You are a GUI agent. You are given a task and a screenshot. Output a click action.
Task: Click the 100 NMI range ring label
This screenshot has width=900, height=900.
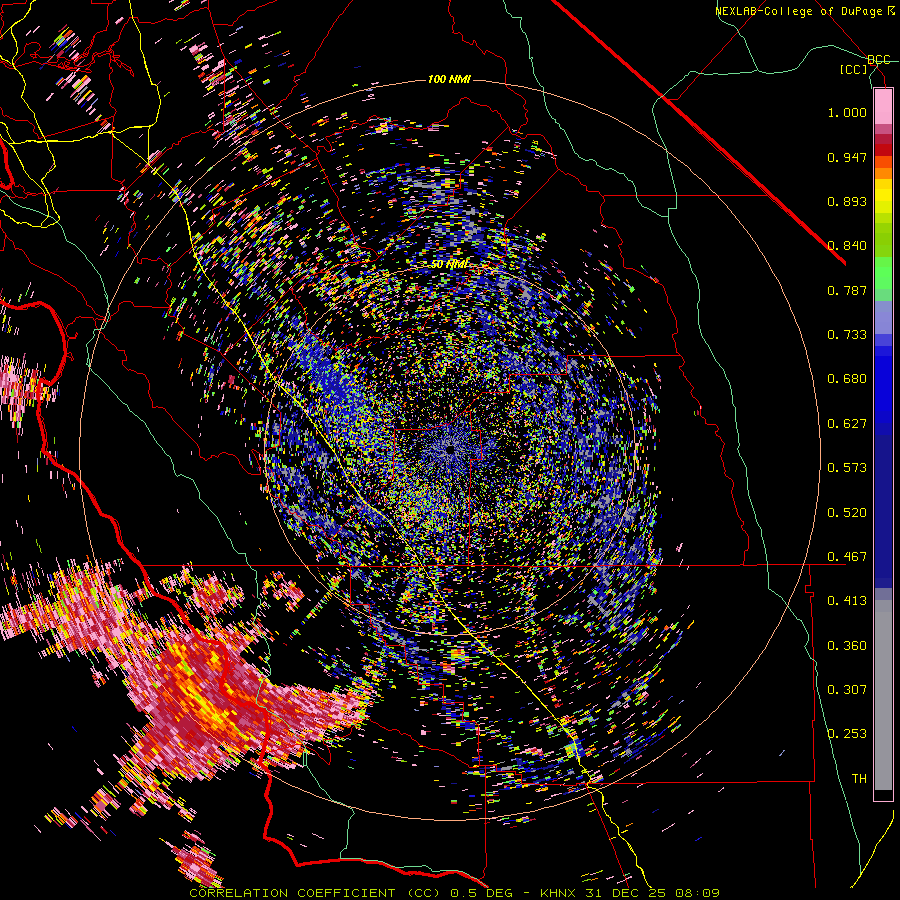tap(449, 79)
